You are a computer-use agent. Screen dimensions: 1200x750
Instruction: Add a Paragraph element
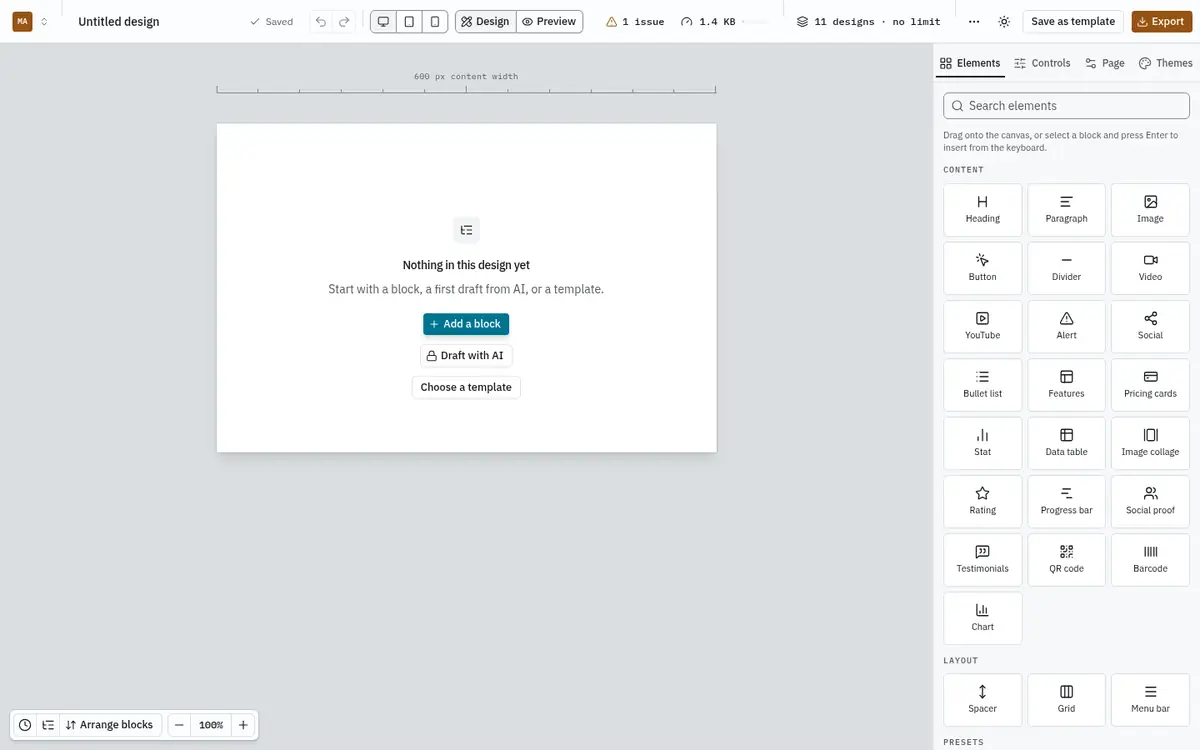click(x=1066, y=210)
